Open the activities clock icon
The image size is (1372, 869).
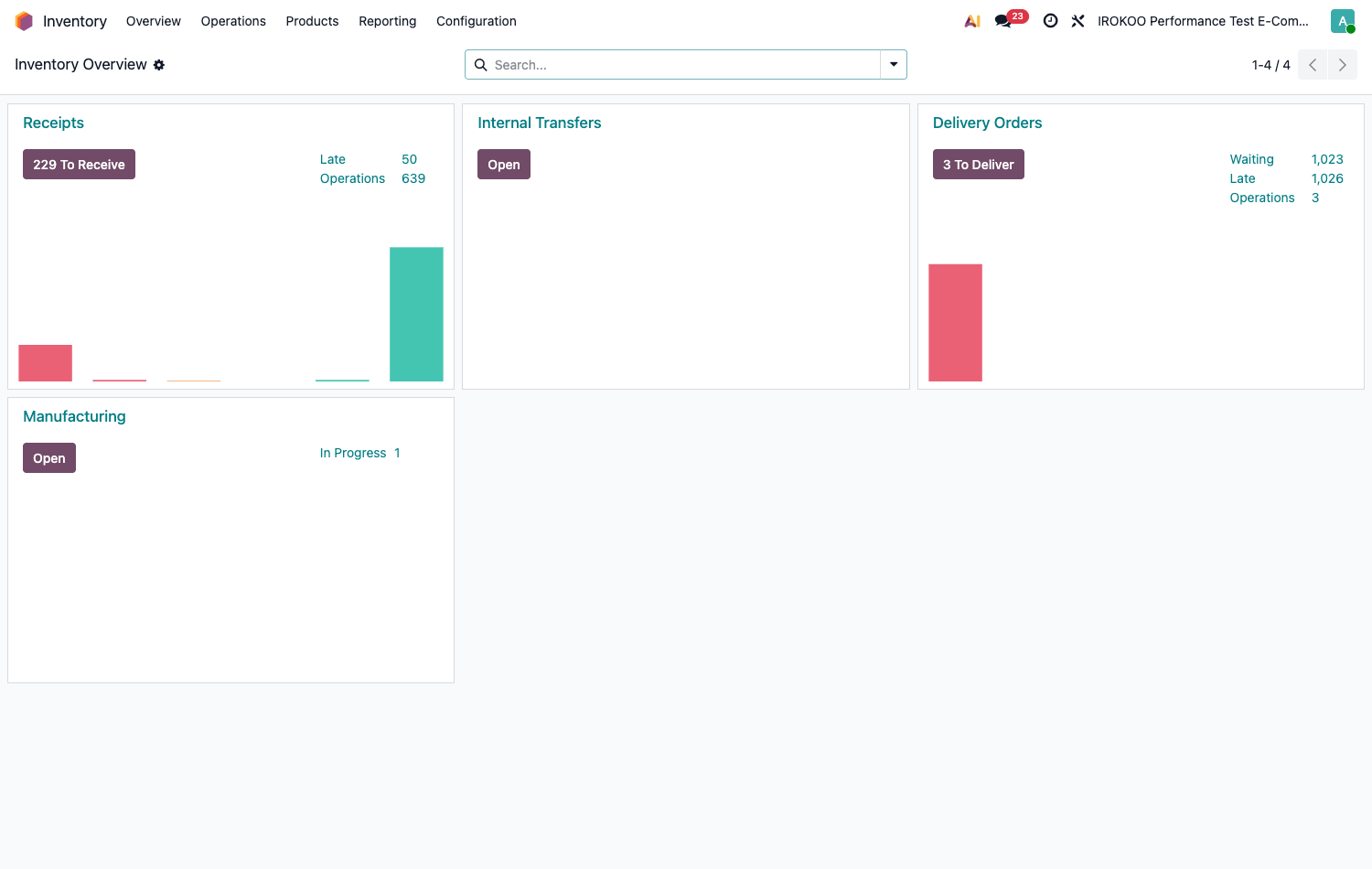click(x=1050, y=21)
